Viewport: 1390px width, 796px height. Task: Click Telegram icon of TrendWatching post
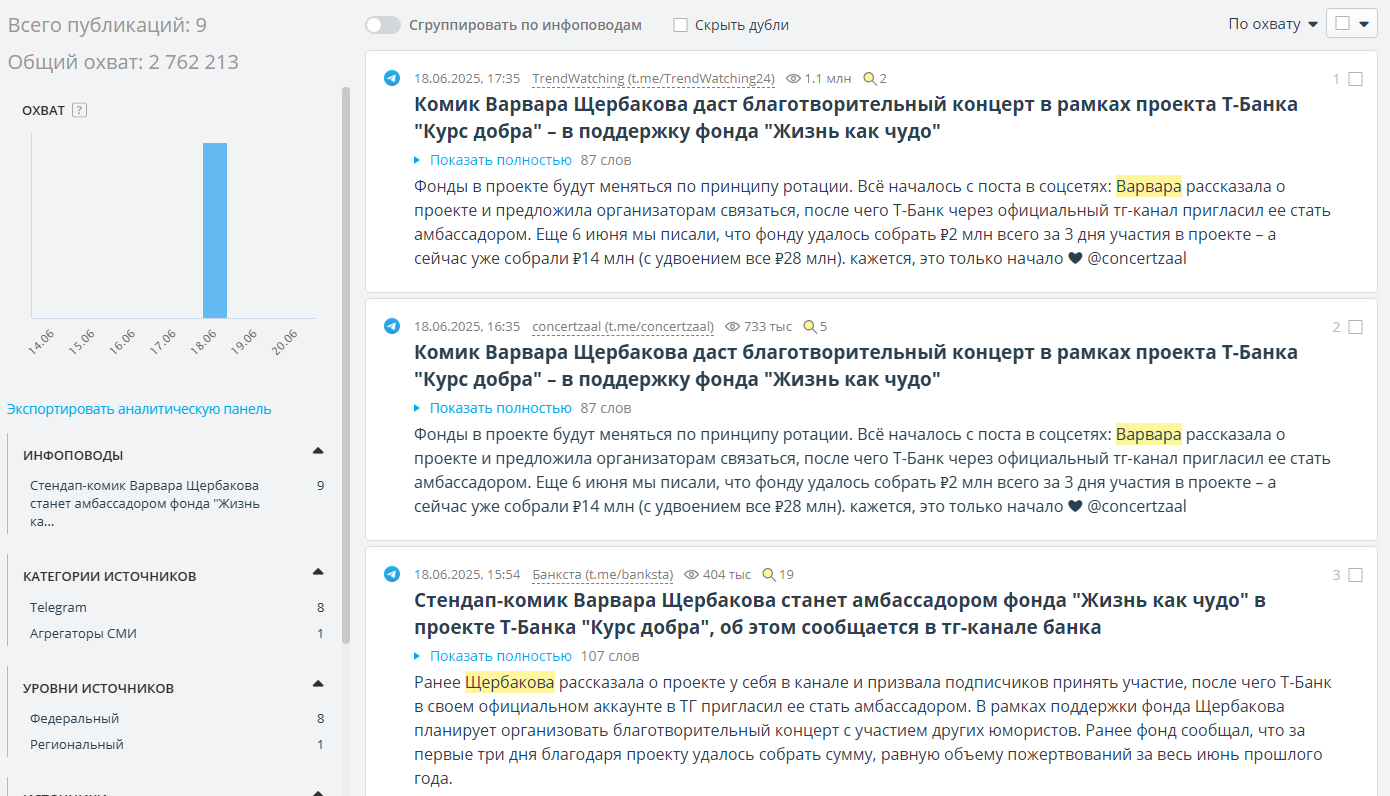(392, 78)
